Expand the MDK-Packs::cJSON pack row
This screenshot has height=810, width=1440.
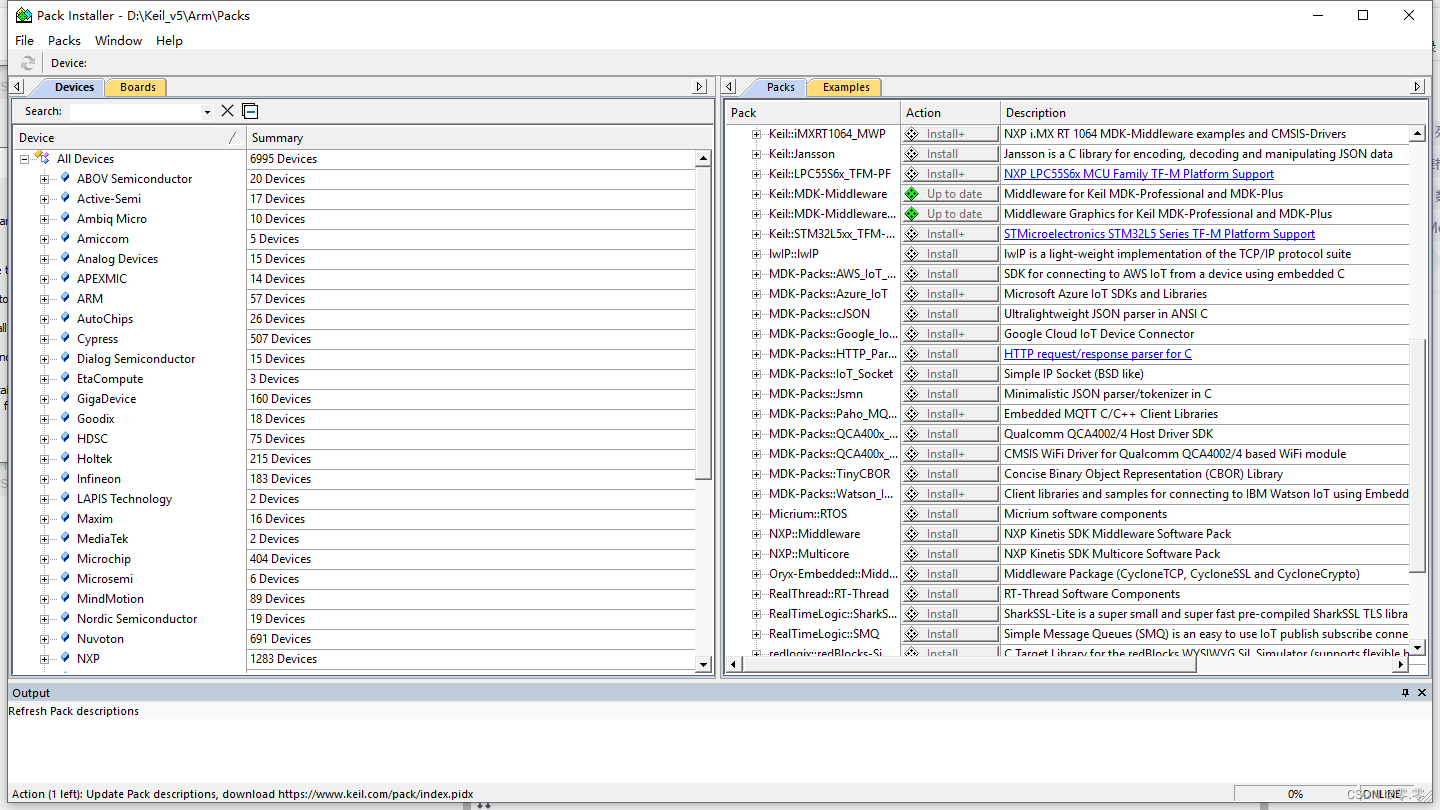tap(757, 314)
